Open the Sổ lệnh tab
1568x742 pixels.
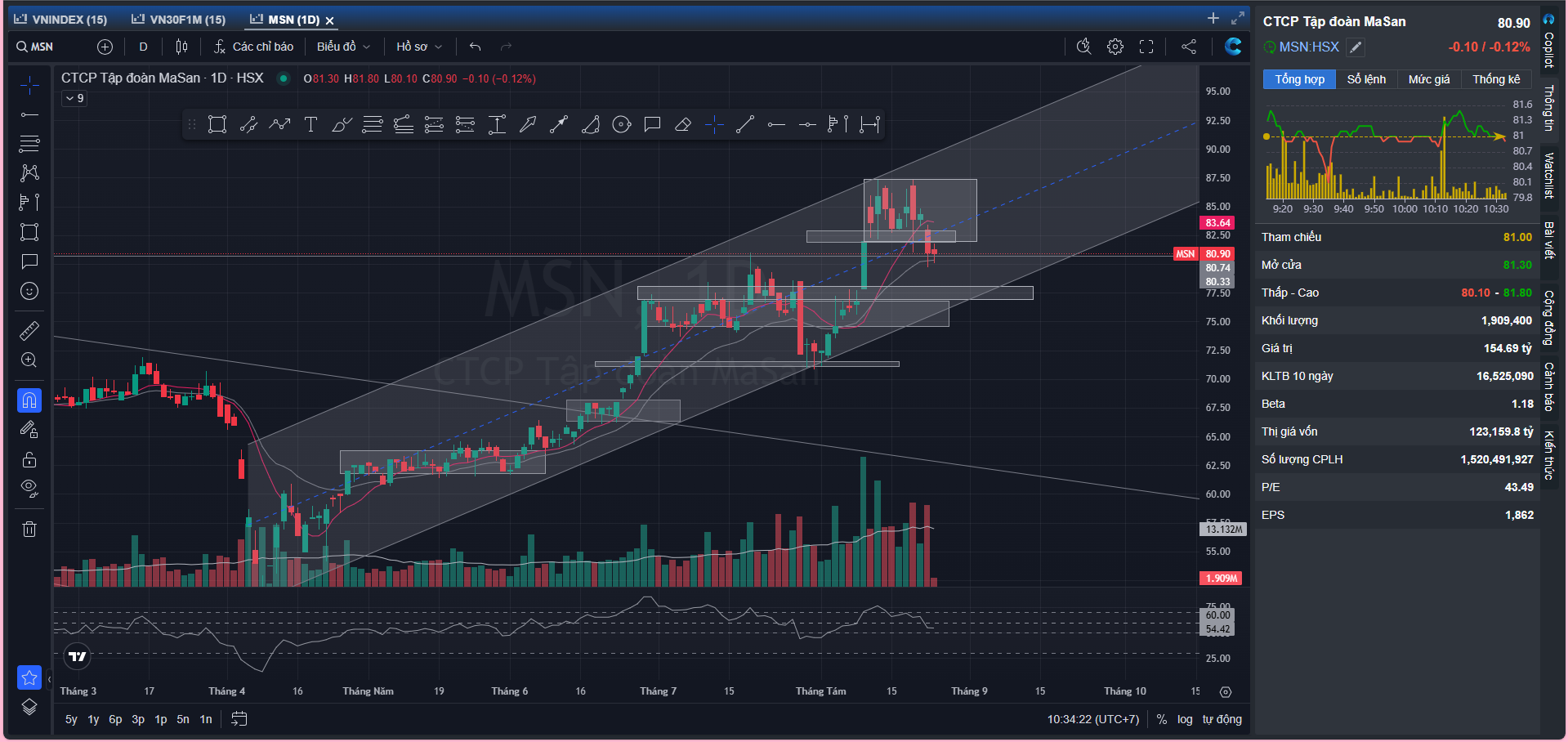tap(1366, 79)
